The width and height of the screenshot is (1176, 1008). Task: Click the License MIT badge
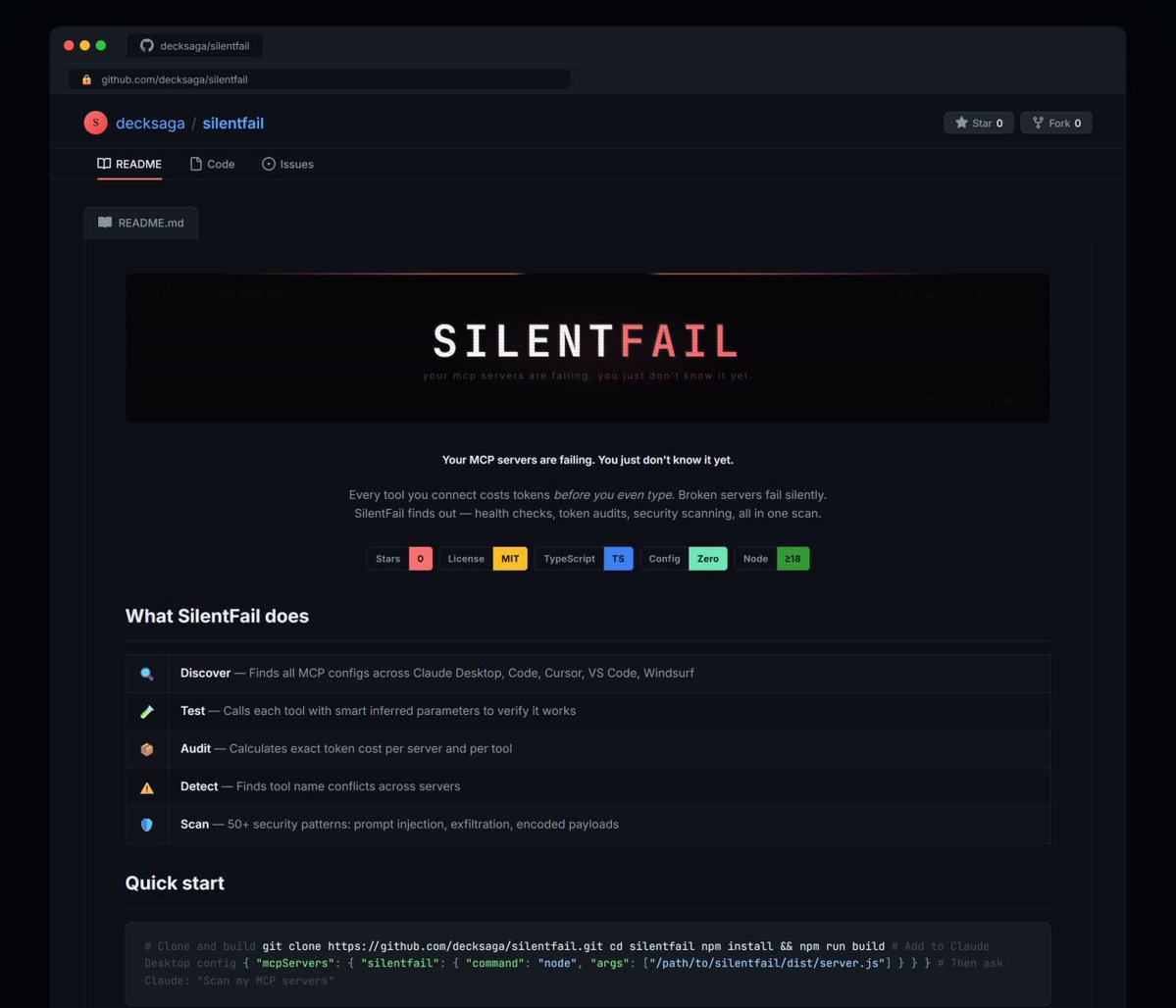484,559
